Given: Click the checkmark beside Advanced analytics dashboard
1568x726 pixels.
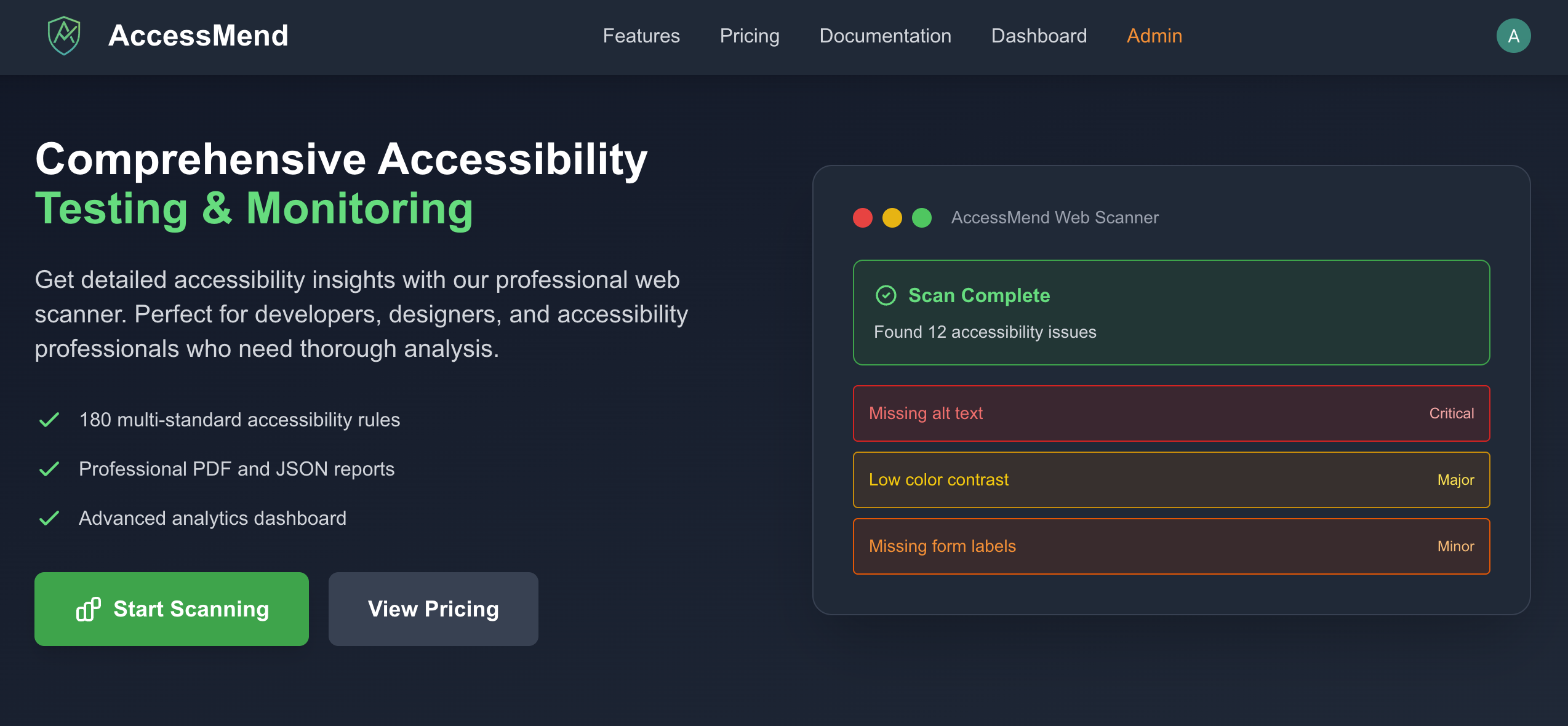Looking at the screenshot, I should coord(49,518).
